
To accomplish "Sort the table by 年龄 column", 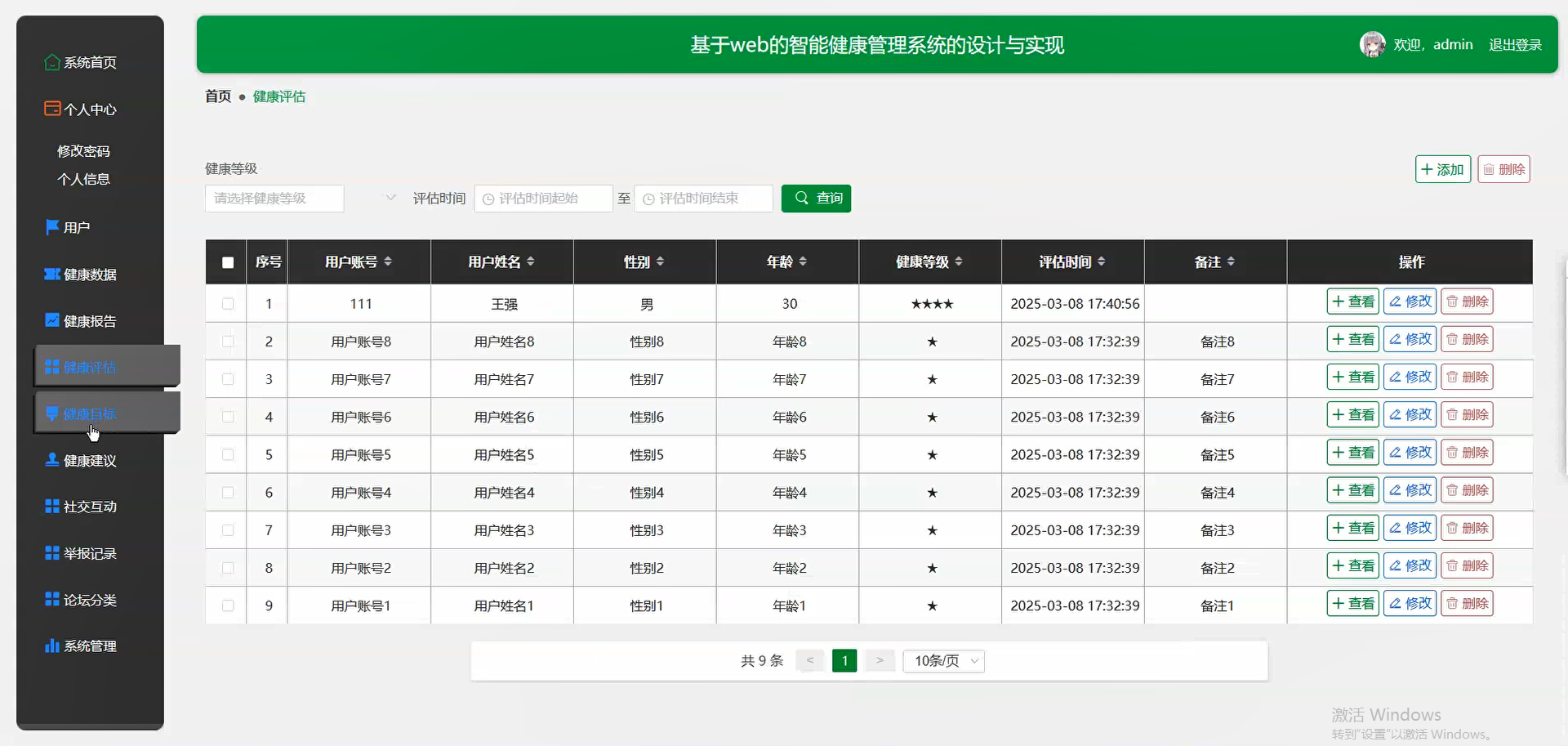I will coord(788,261).
